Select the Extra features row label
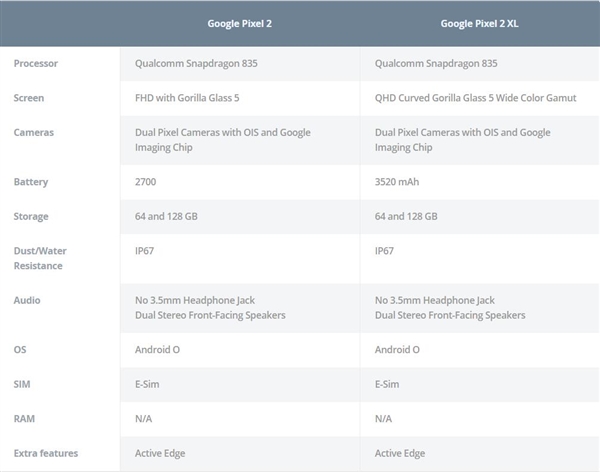The width and height of the screenshot is (600, 472). pyautogui.click(x=46, y=453)
